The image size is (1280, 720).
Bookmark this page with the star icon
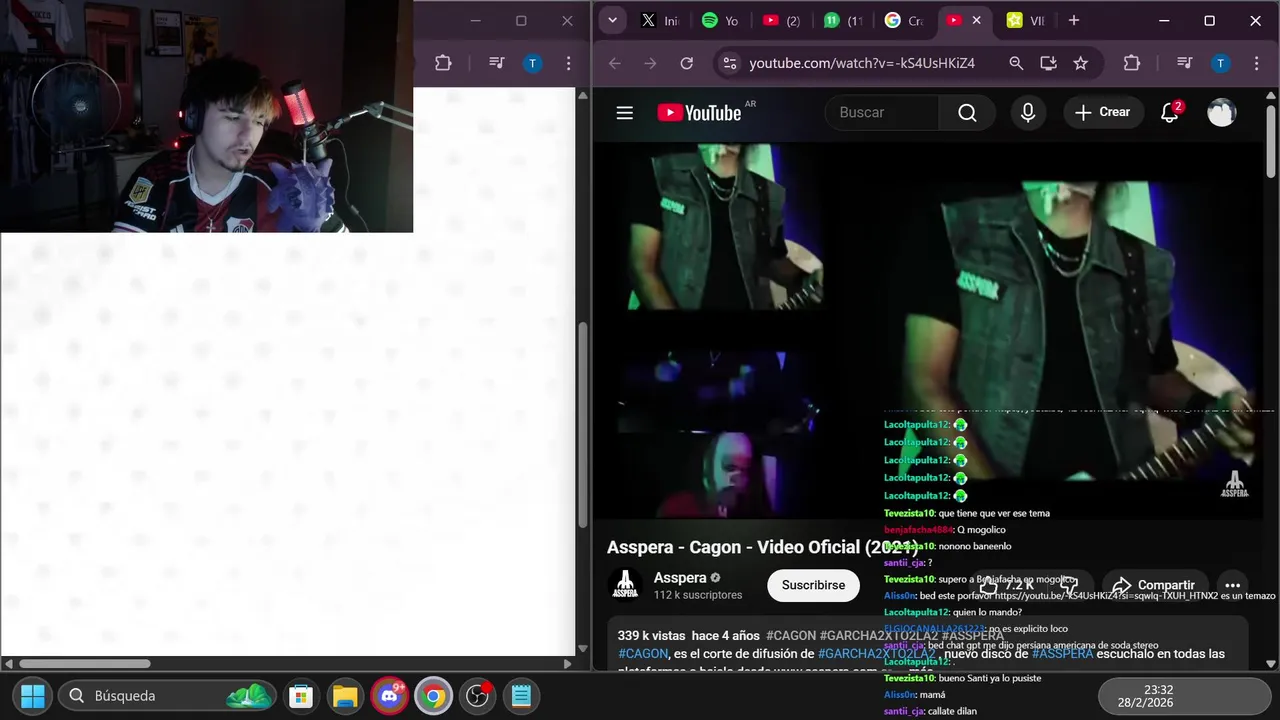click(x=1081, y=63)
